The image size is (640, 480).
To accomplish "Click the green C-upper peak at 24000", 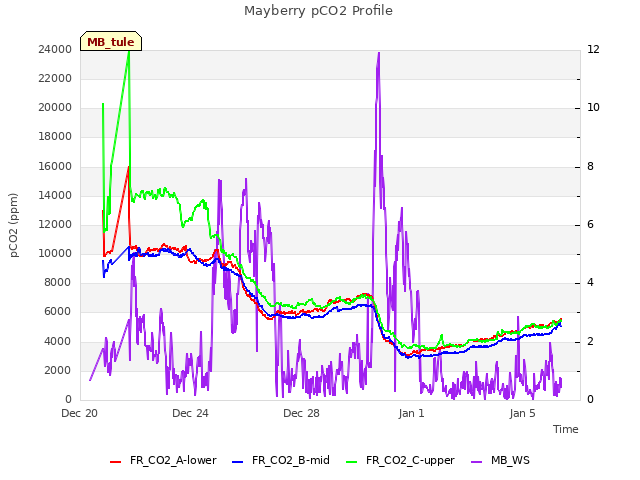I will click(129, 52).
